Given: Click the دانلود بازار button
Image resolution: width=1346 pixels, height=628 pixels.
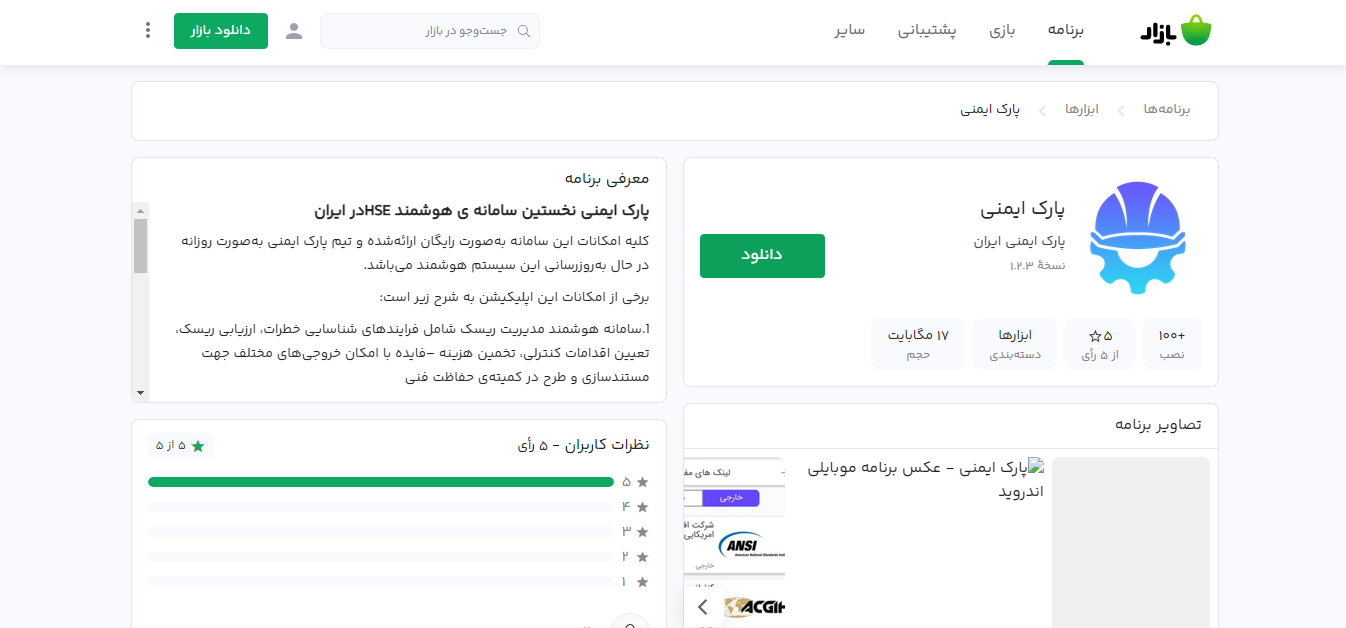Looking at the screenshot, I should [220, 31].
